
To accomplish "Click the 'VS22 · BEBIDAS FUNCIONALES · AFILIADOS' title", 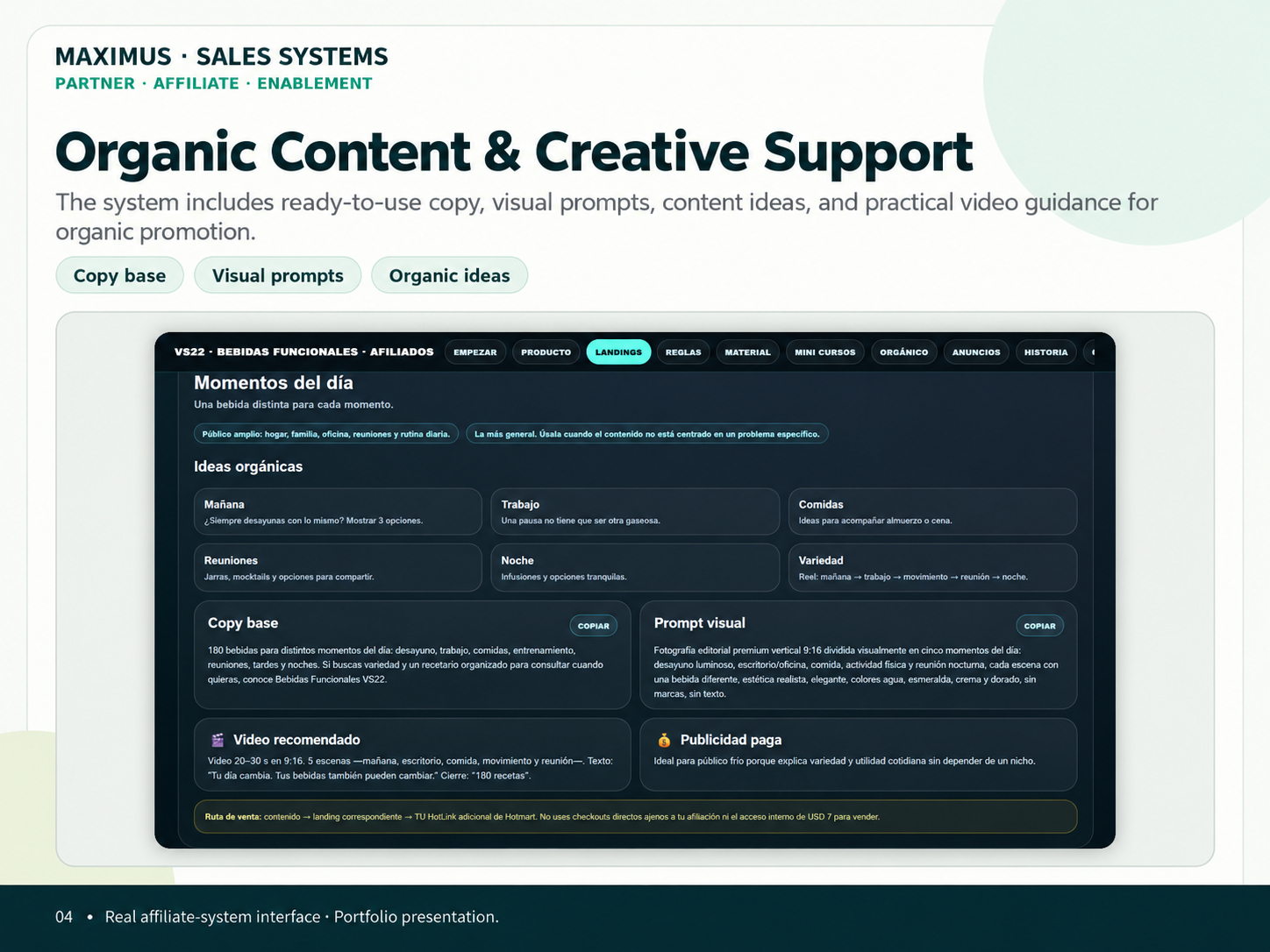I will click(x=303, y=352).
